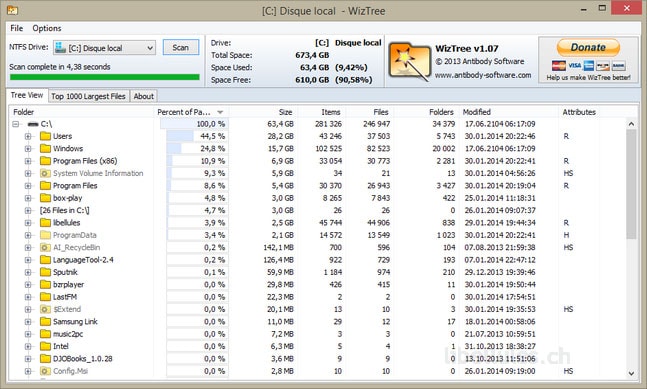Screen dimensions: 647x389
Task: Click the AI_RecycleBin system icon
Action: pyautogui.click(x=45, y=248)
